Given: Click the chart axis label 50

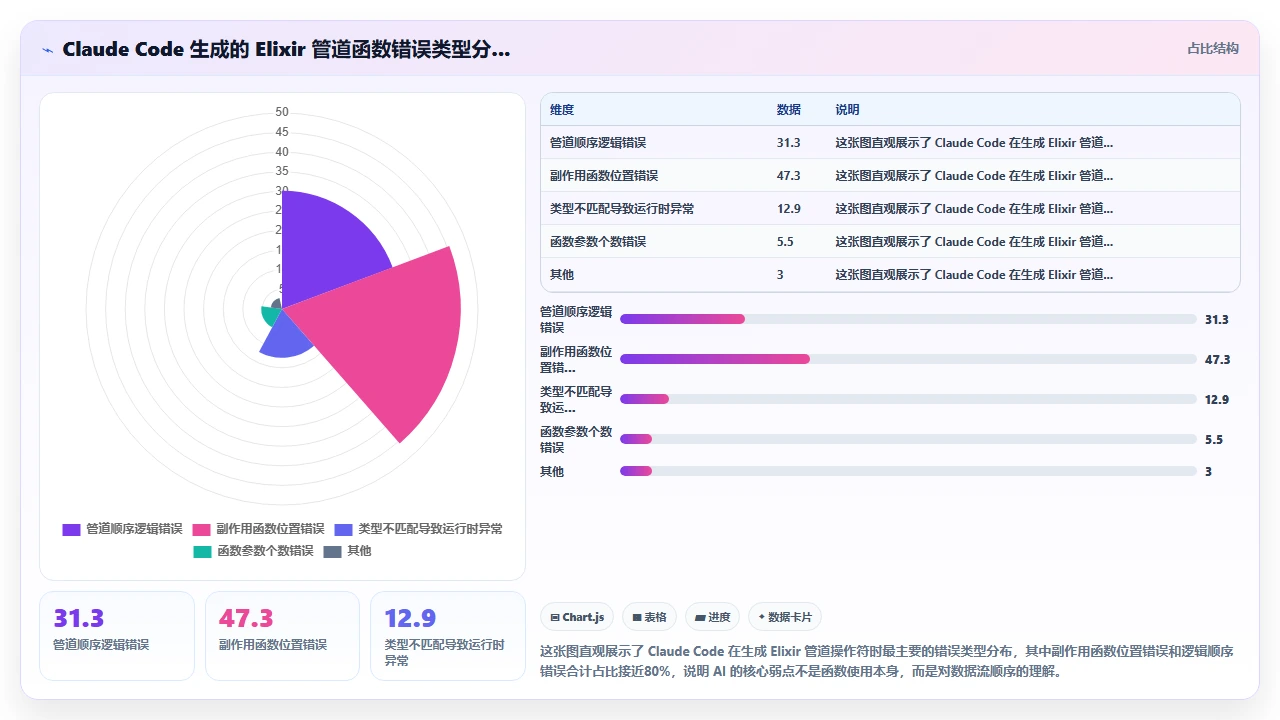Looking at the screenshot, I should (282, 112).
